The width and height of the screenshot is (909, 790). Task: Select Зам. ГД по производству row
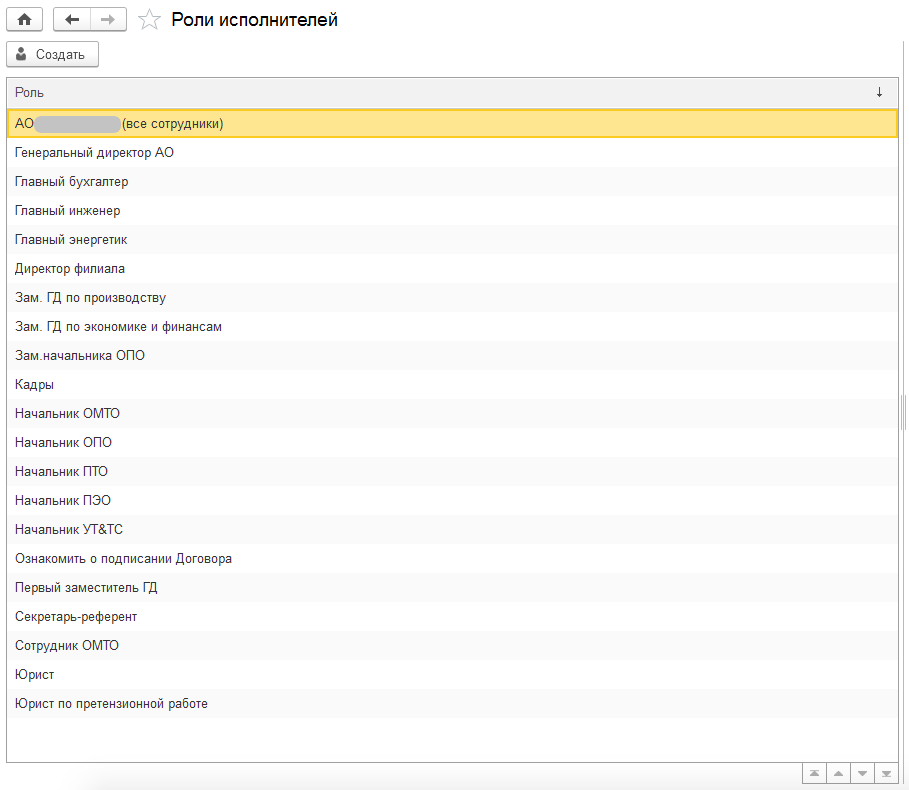[x=452, y=297]
